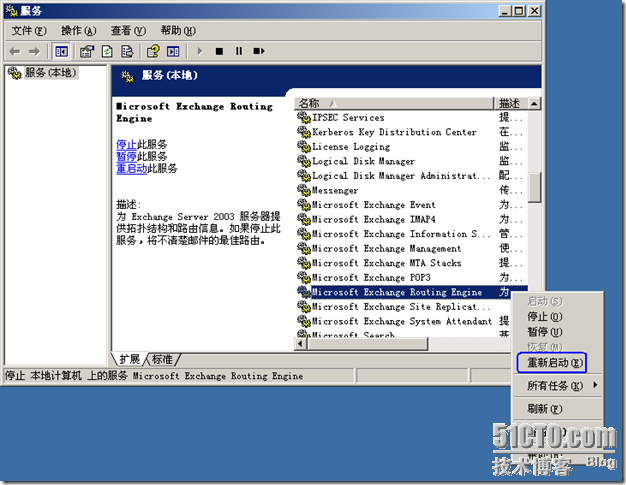Select Microsoft Exchange Routing Engine row
Image resolution: width=626 pixels, height=485 pixels.
click(411, 292)
